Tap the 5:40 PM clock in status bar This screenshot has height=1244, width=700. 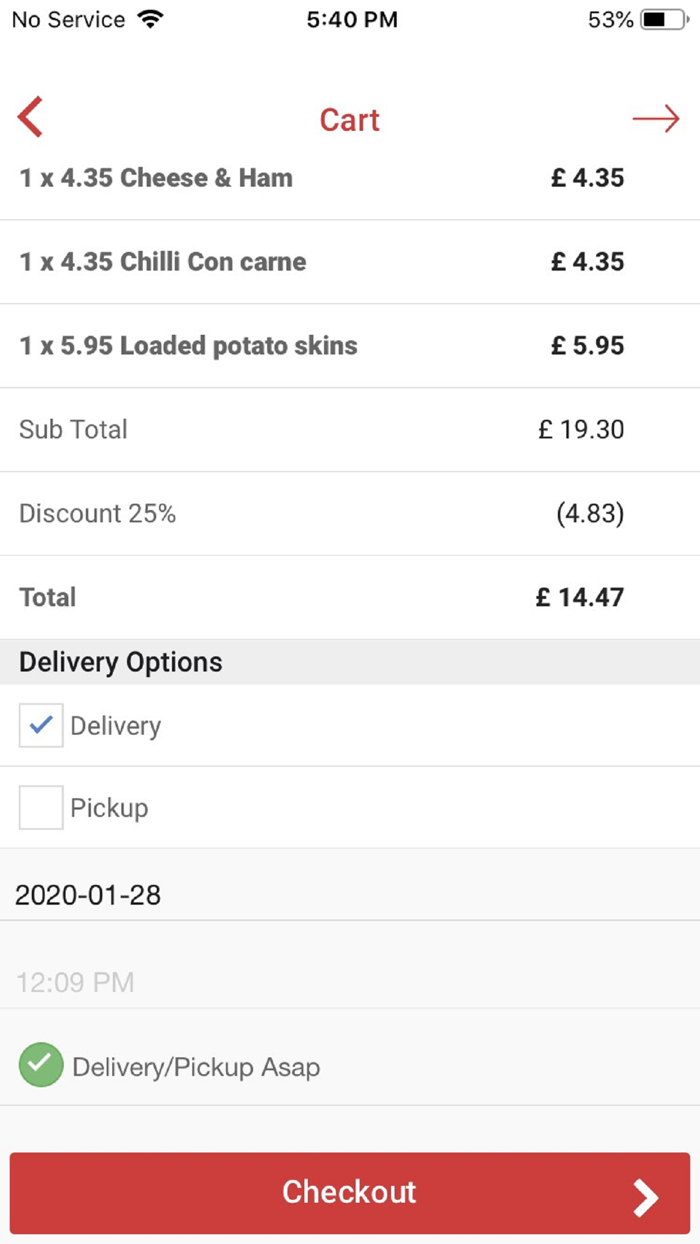[351, 20]
